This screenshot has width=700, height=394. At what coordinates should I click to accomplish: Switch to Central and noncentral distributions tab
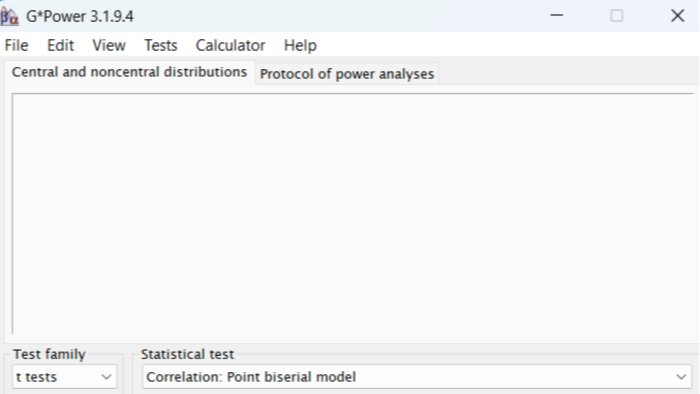(x=129, y=72)
